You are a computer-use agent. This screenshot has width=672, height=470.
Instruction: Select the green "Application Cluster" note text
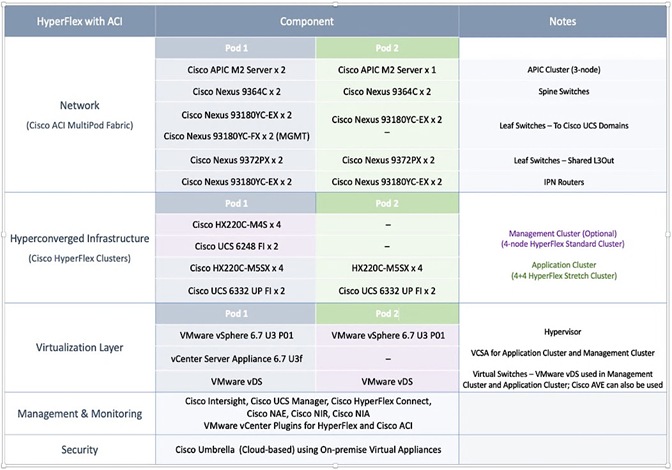click(x=561, y=265)
